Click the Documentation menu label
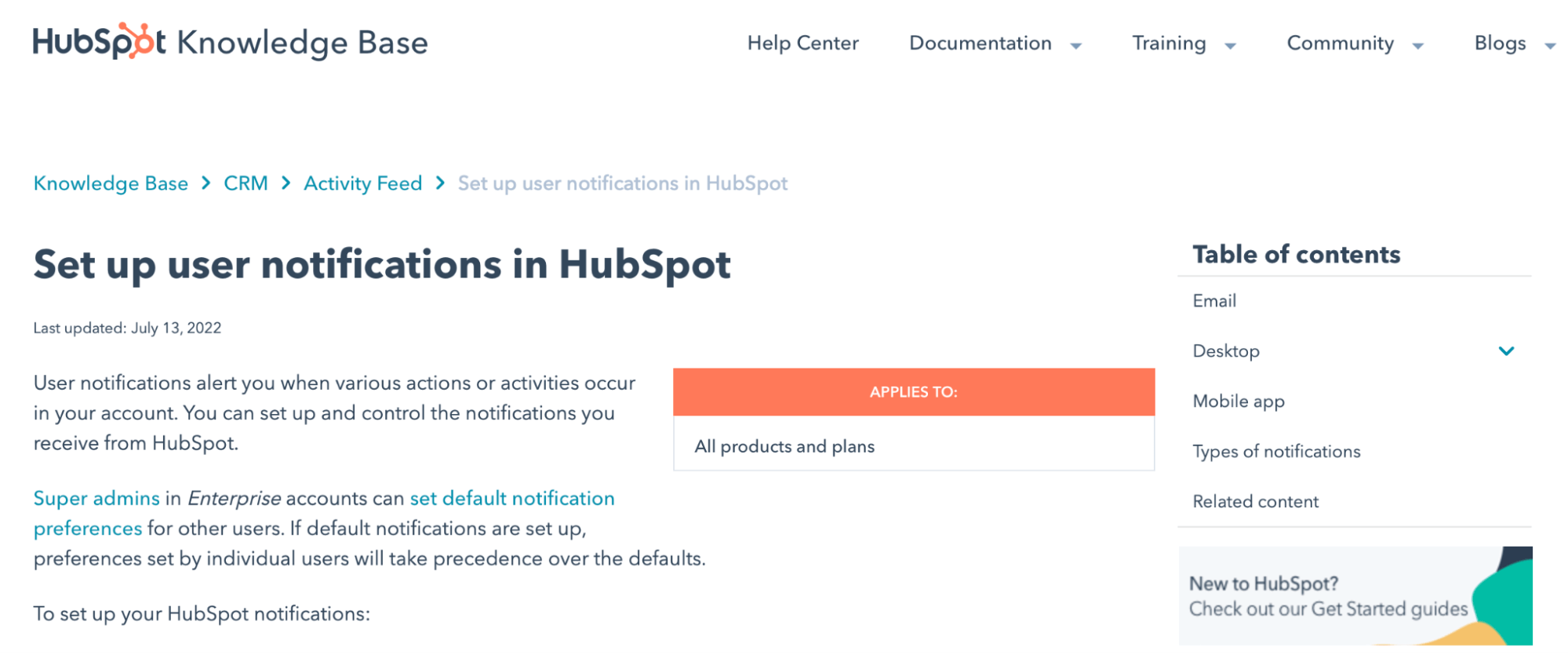 [x=980, y=43]
